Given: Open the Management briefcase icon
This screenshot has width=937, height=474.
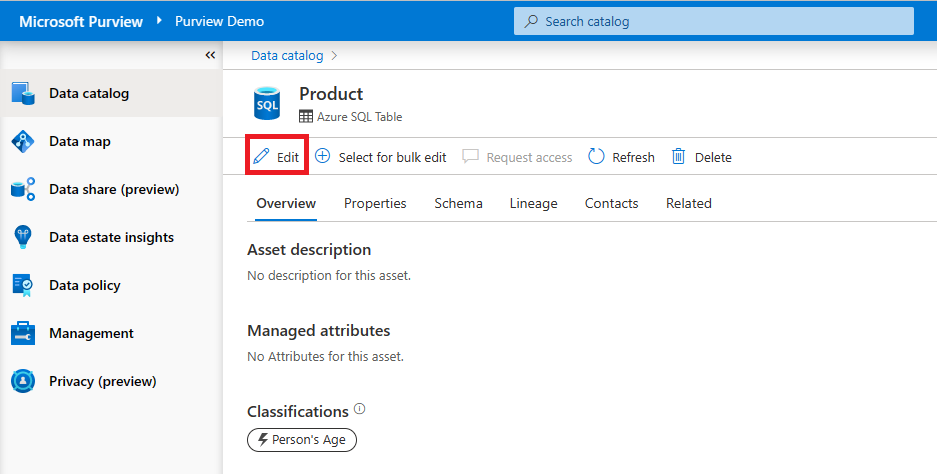Looking at the screenshot, I should (23, 333).
